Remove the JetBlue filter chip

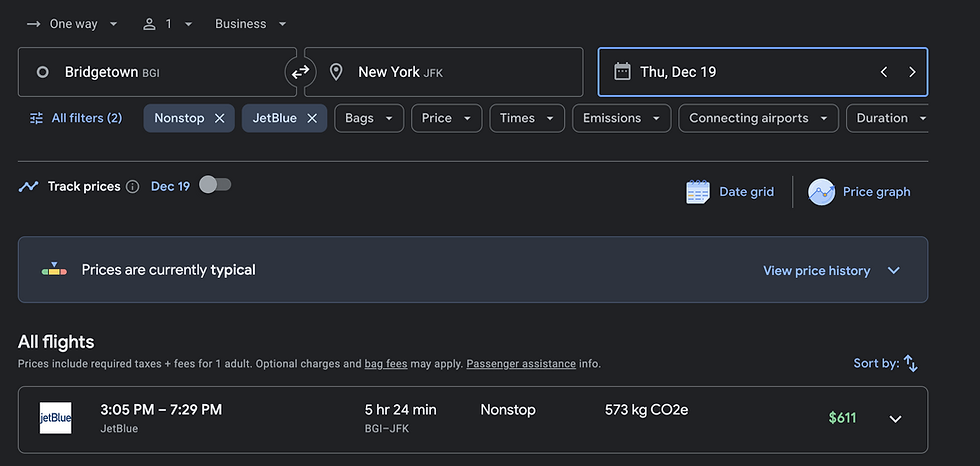[x=312, y=118]
